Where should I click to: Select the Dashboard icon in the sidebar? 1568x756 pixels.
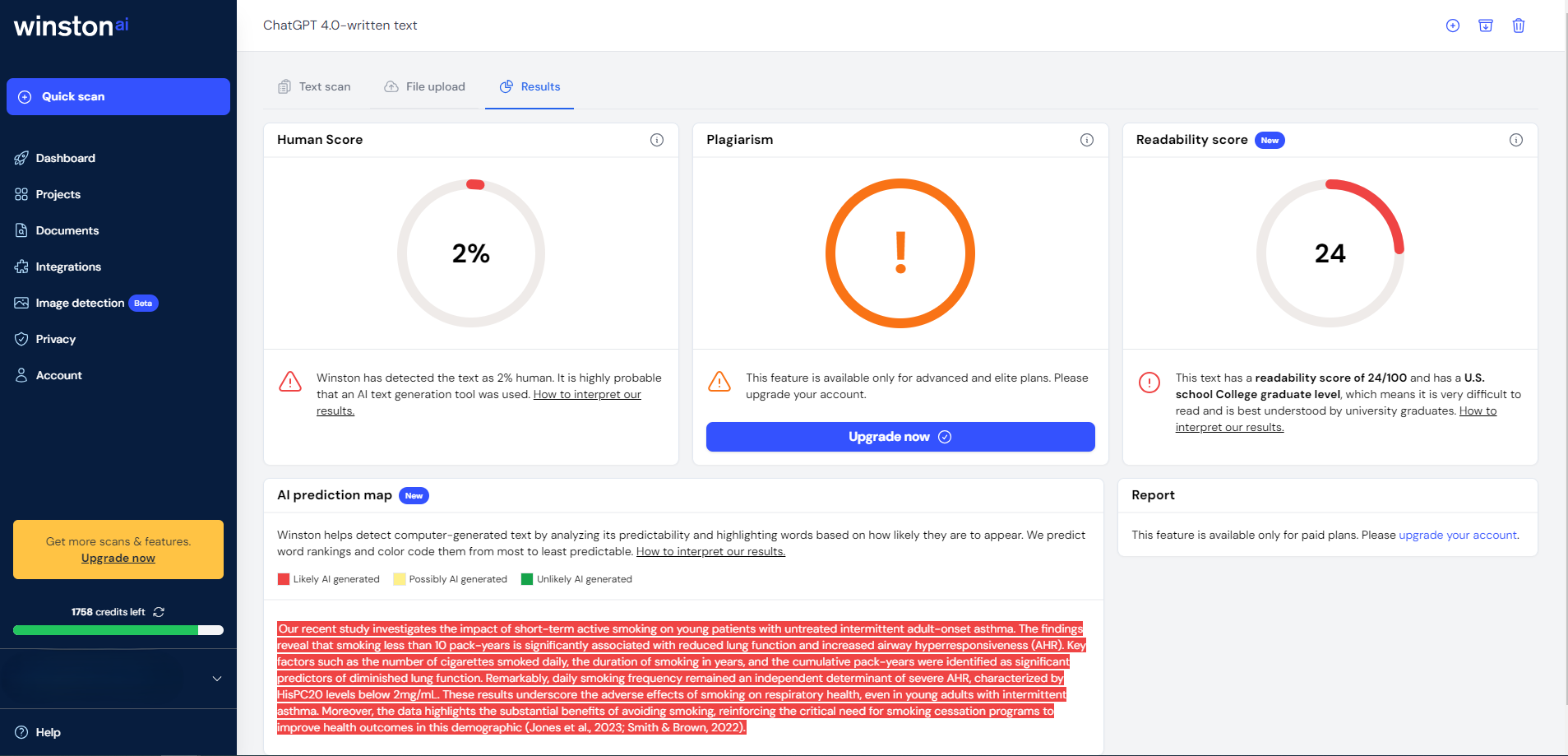[x=21, y=158]
